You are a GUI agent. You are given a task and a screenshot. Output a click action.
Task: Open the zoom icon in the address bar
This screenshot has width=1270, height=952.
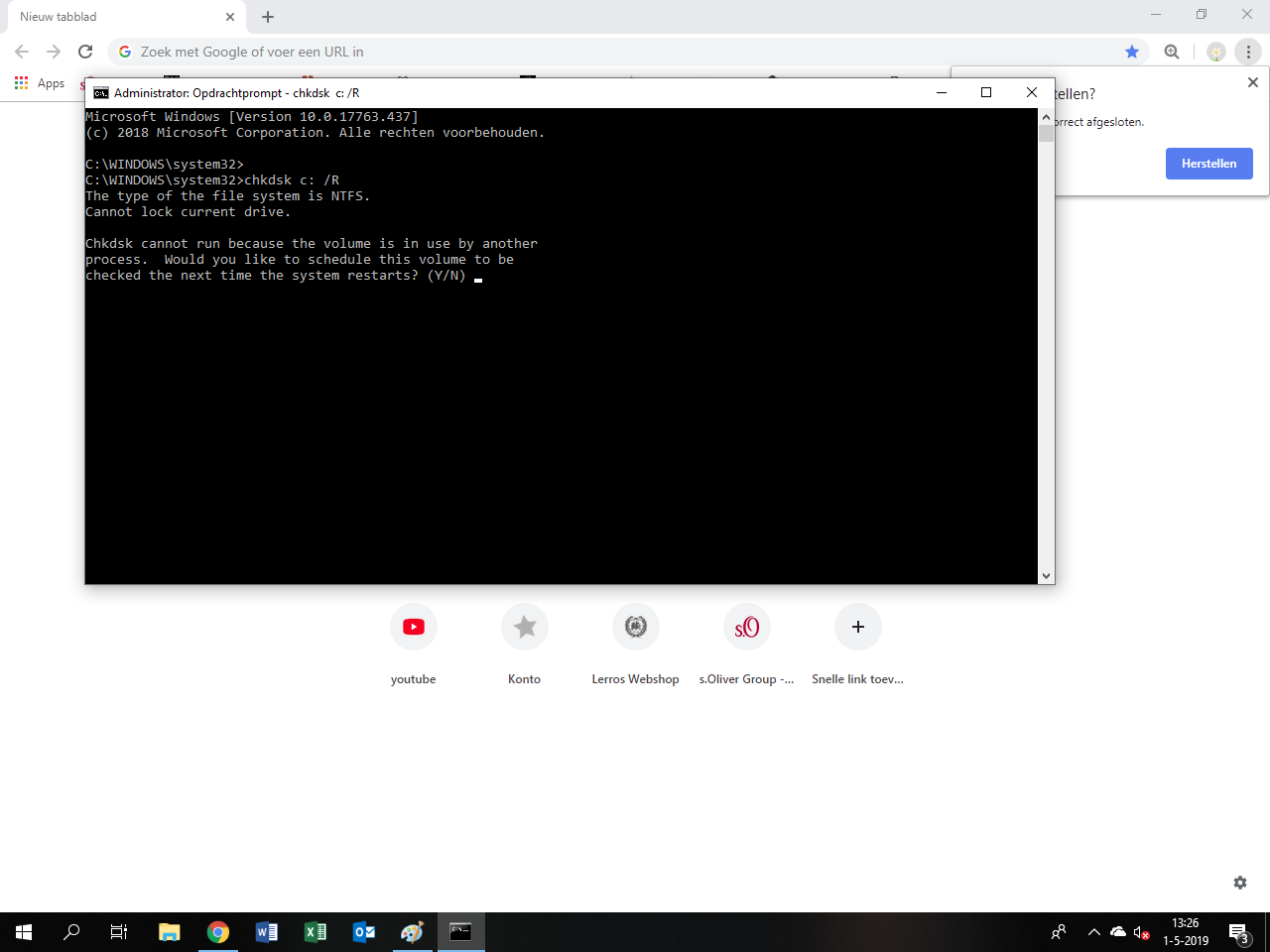tap(1173, 51)
